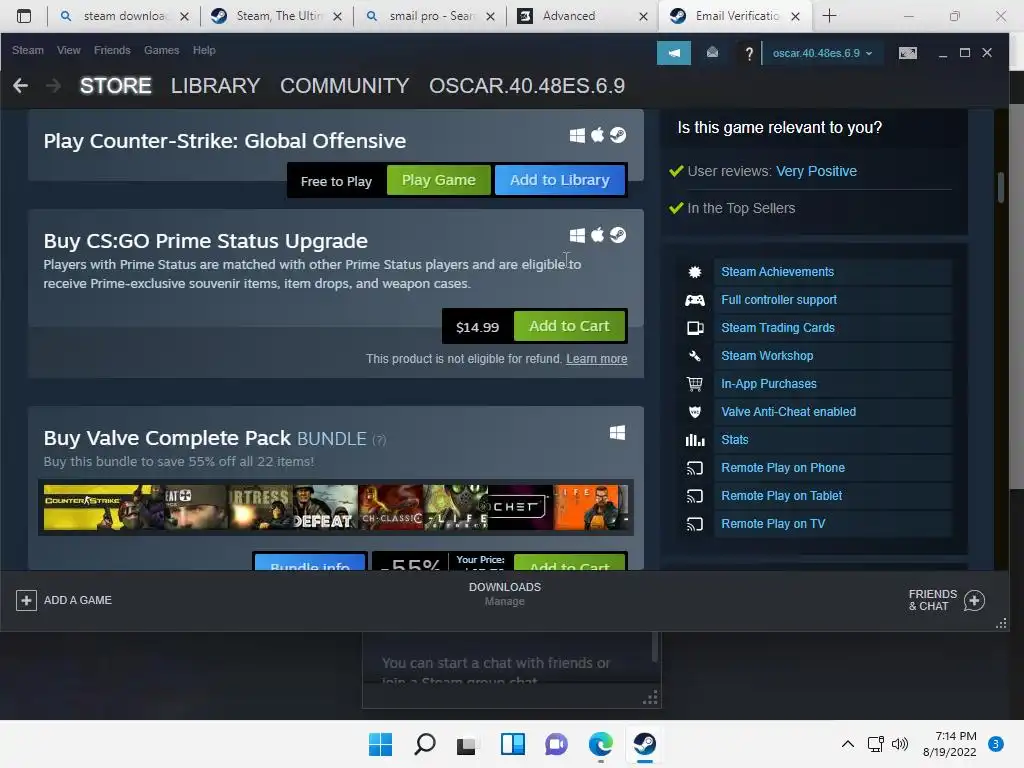Click the Steam icon on the taskbar
1024x768 pixels.
tap(645, 744)
